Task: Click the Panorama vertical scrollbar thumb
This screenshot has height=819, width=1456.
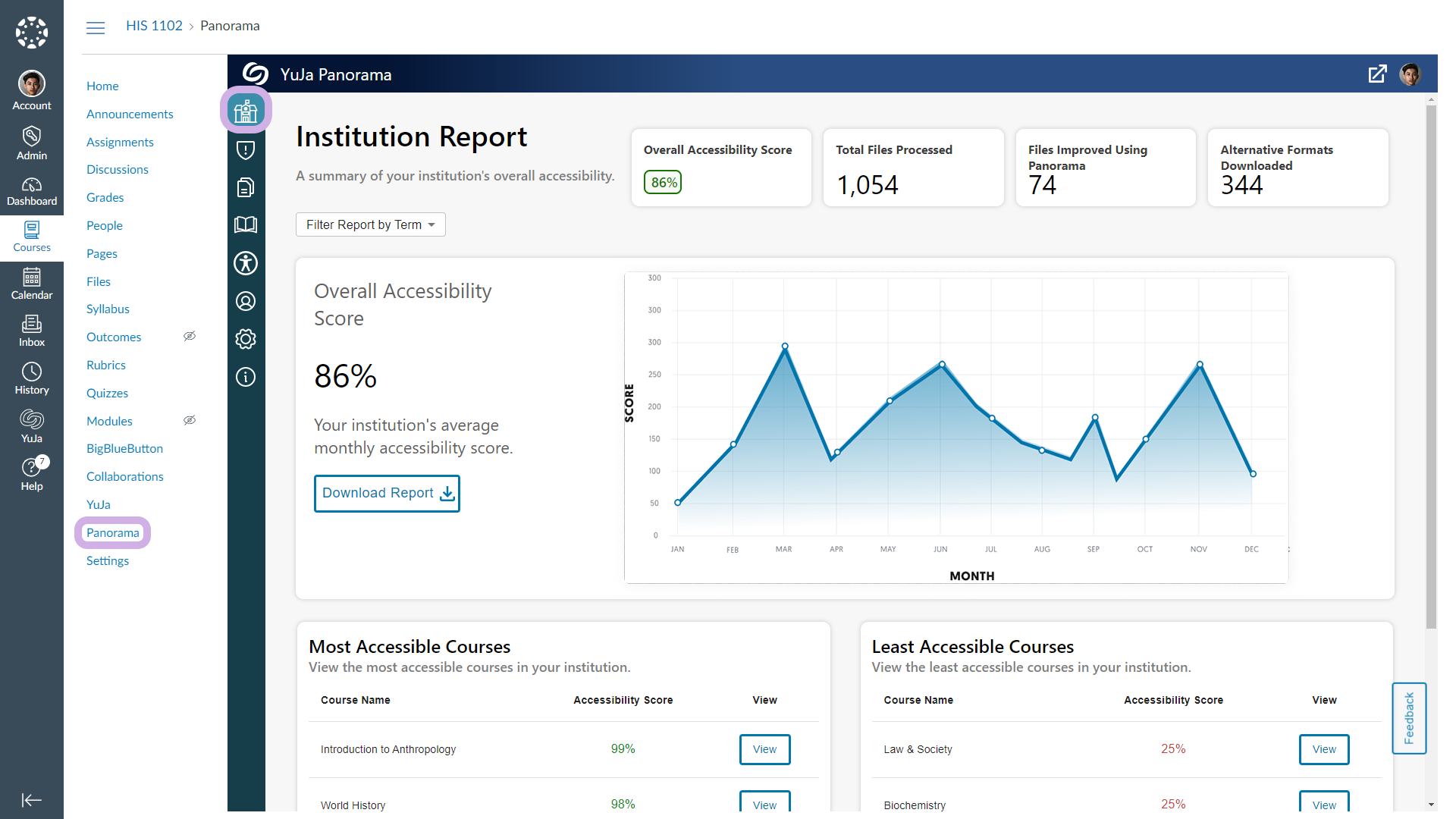Action: click(x=1431, y=368)
